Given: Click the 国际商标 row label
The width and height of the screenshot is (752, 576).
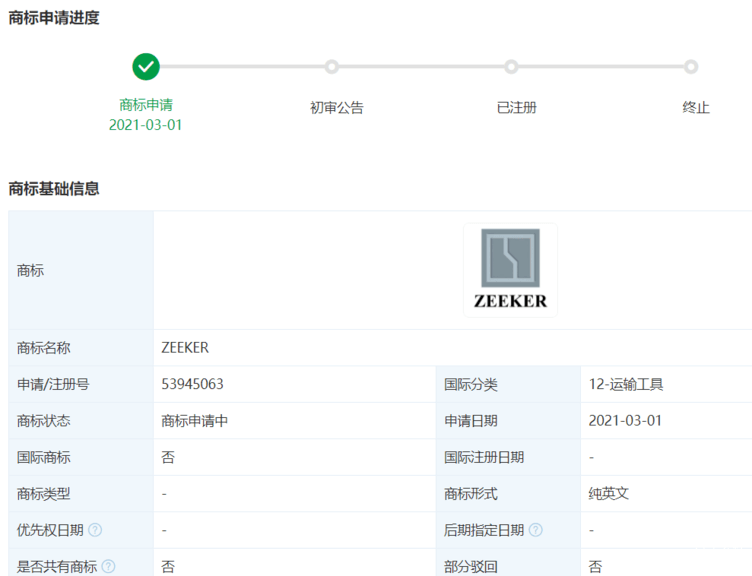Looking at the screenshot, I should [x=44, y=457].
